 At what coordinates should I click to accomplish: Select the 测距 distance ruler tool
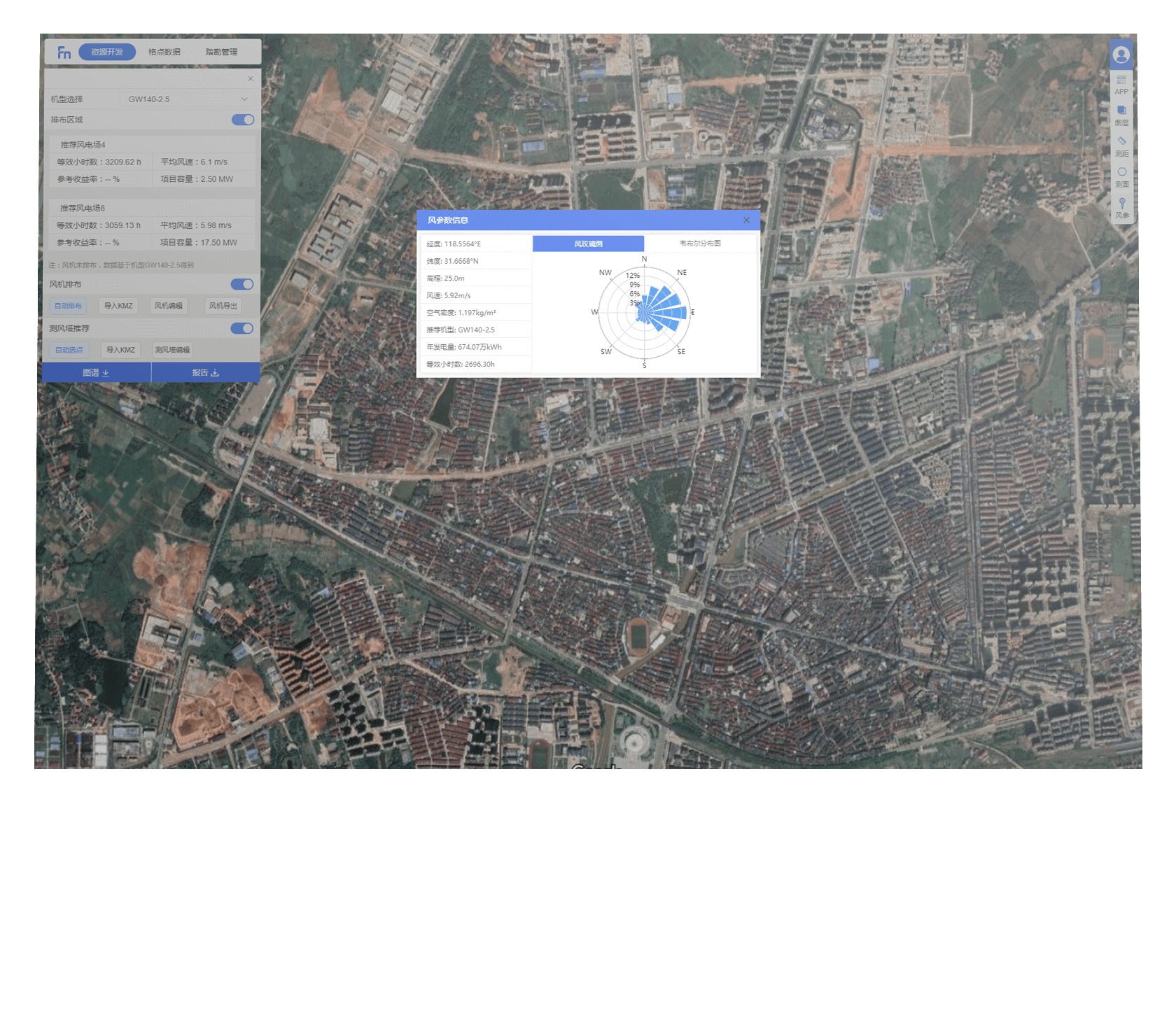[1121, 146]
